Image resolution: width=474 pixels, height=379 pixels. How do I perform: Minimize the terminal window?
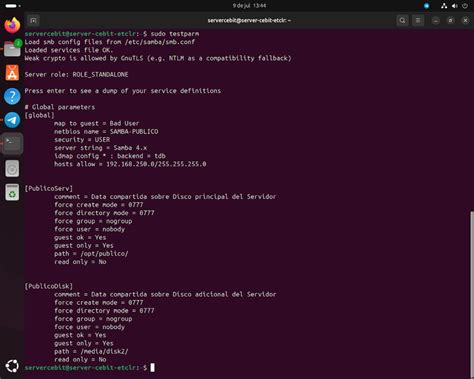(436, 21)
